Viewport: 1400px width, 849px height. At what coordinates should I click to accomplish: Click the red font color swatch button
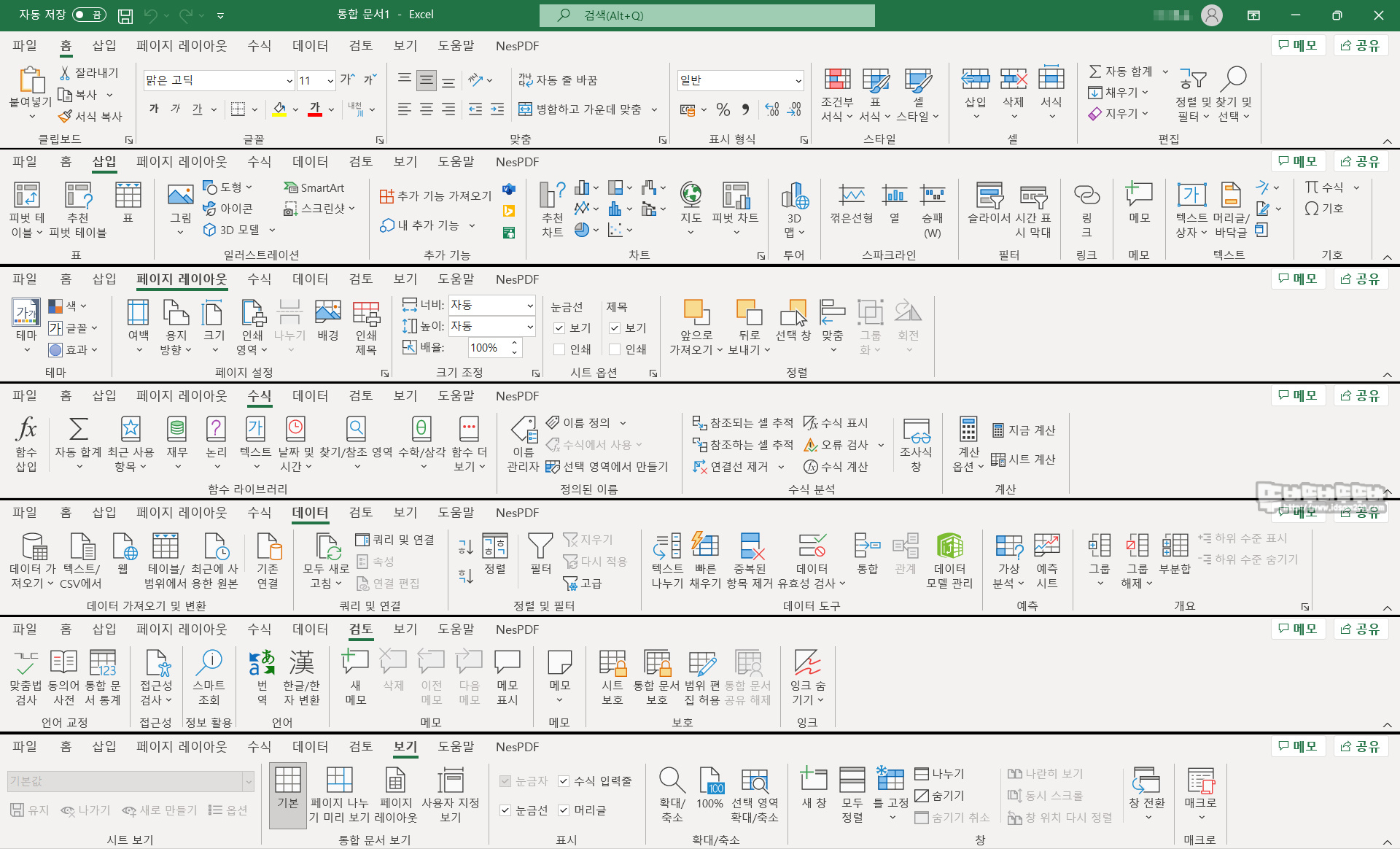pos(315,109)
